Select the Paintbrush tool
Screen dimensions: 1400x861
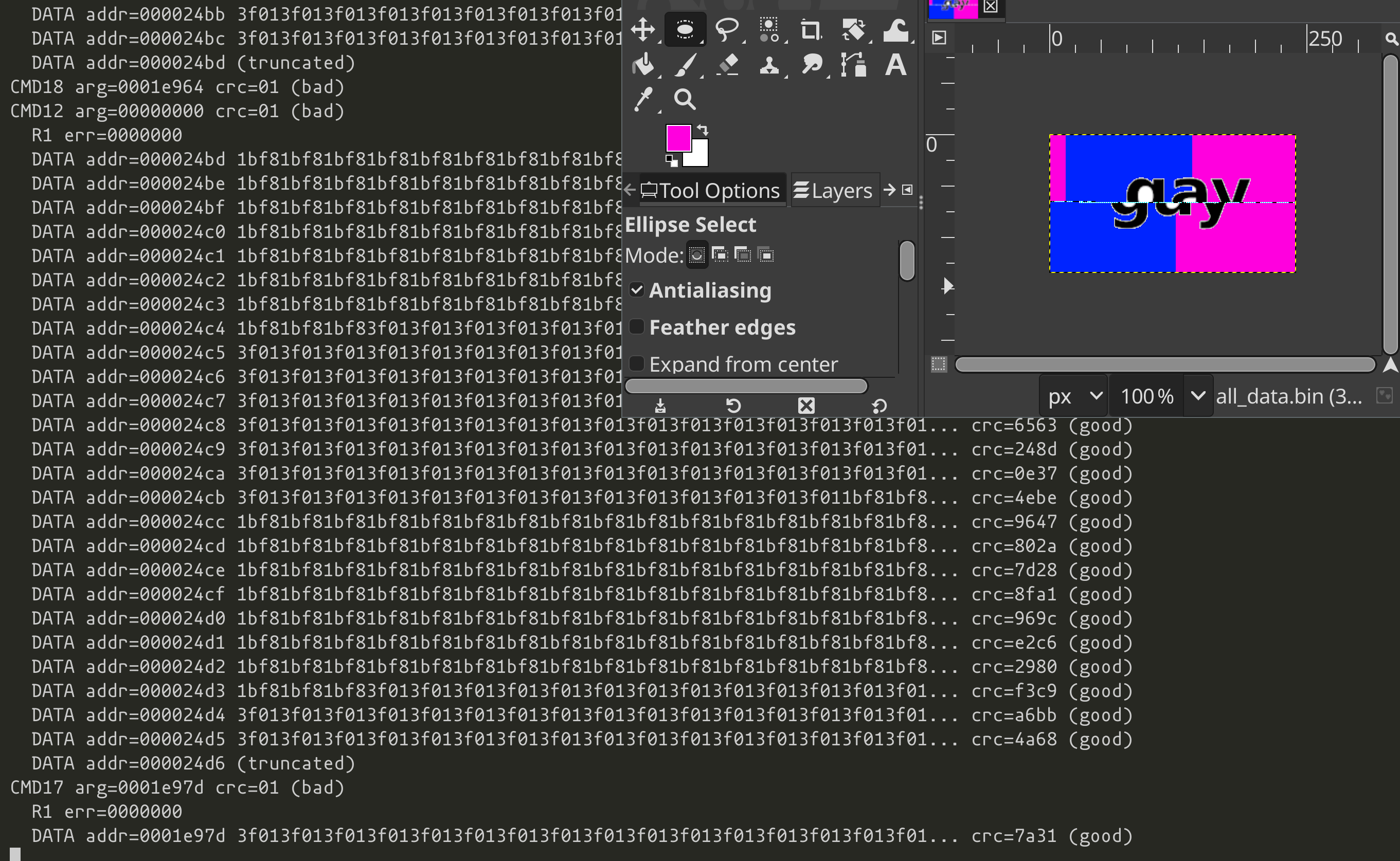coord(686,65)
